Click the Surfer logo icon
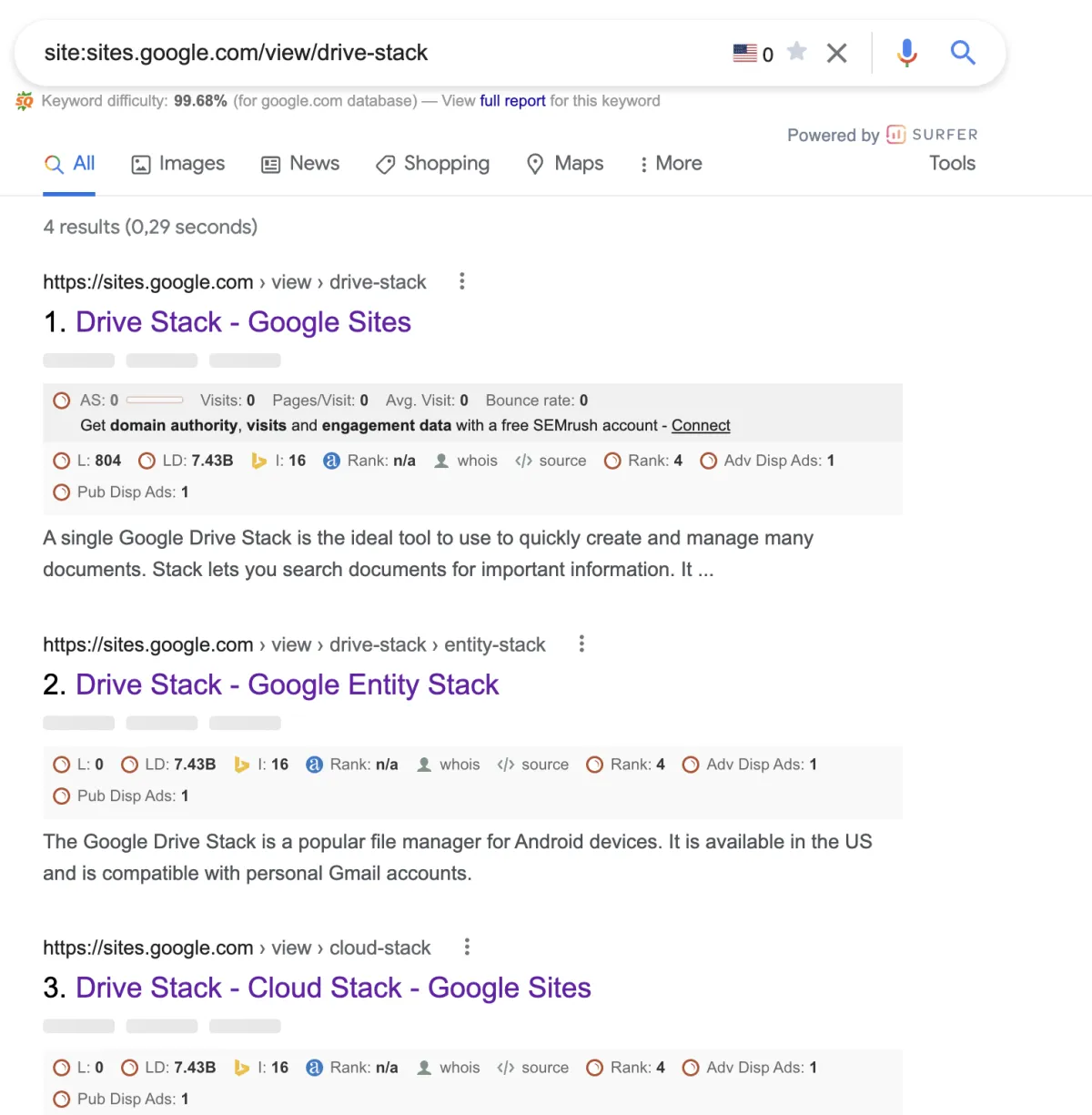Screen dimensions: 1092x1115 coord(895,135)
